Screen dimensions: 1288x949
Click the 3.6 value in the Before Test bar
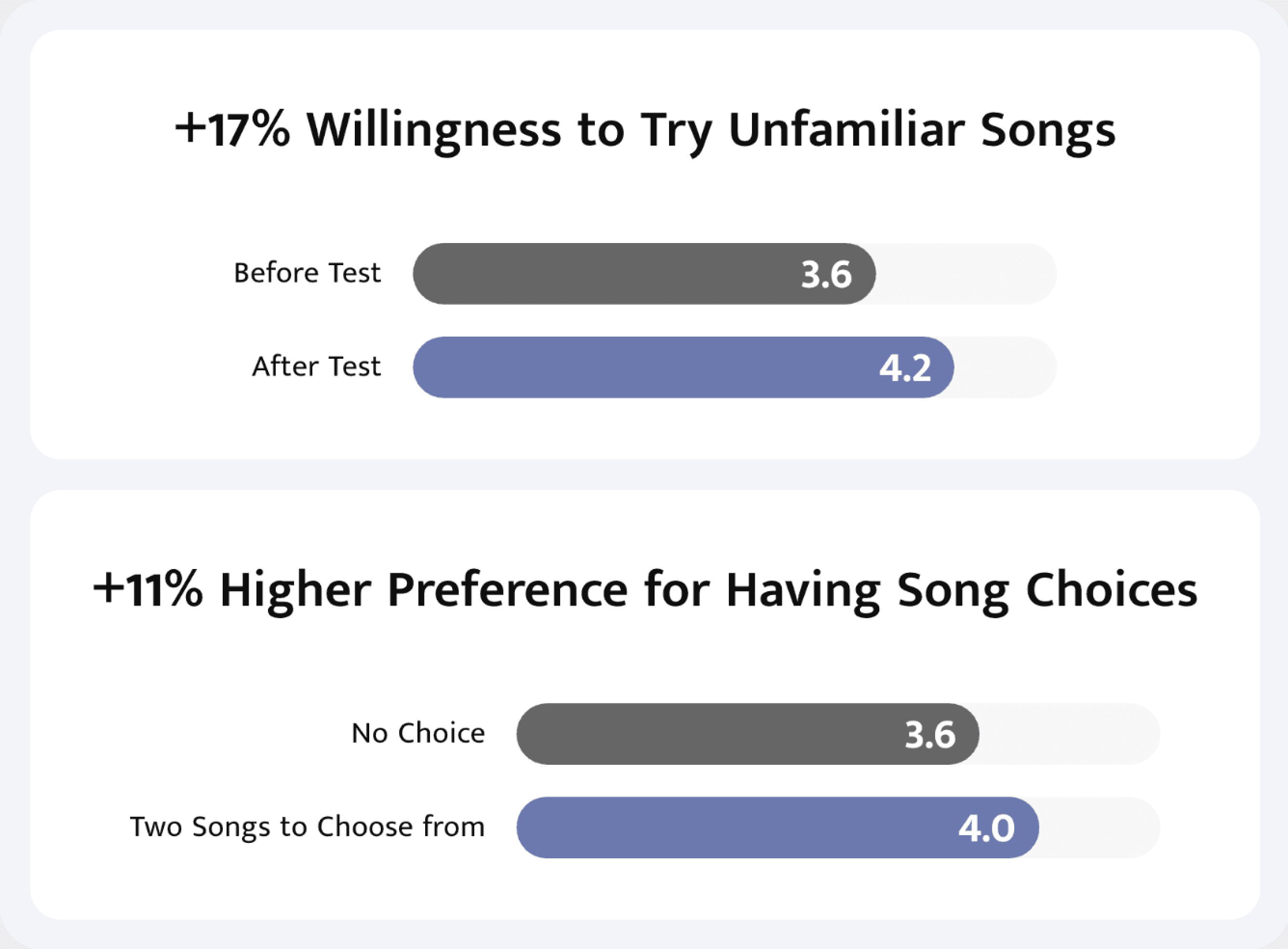point(826,274)
